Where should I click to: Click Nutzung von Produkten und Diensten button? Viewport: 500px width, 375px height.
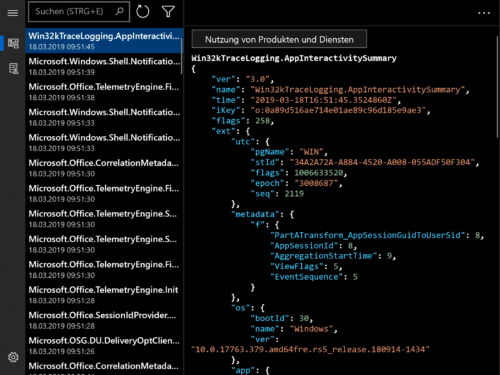click(279, 39)
